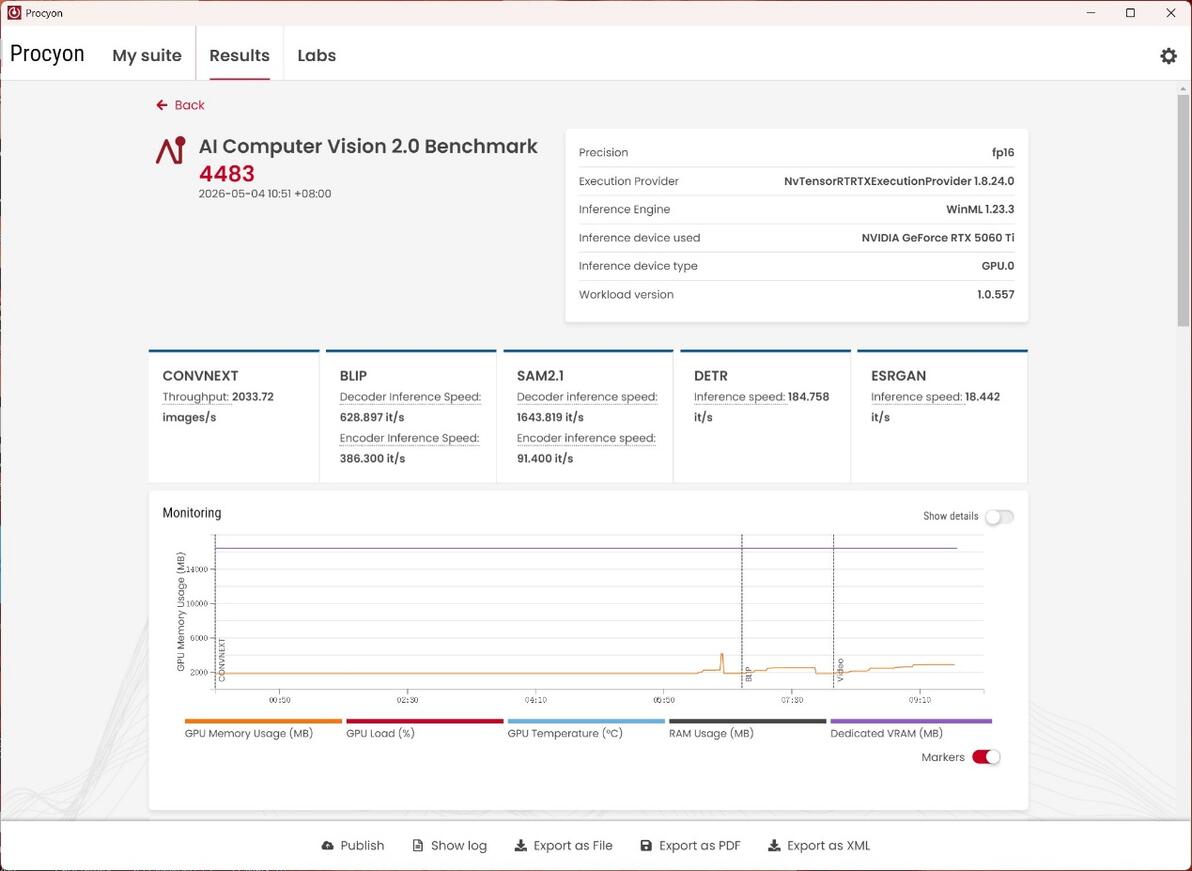
Task: Click ESRGAN Inference speed label
Action: pos(916,397)
